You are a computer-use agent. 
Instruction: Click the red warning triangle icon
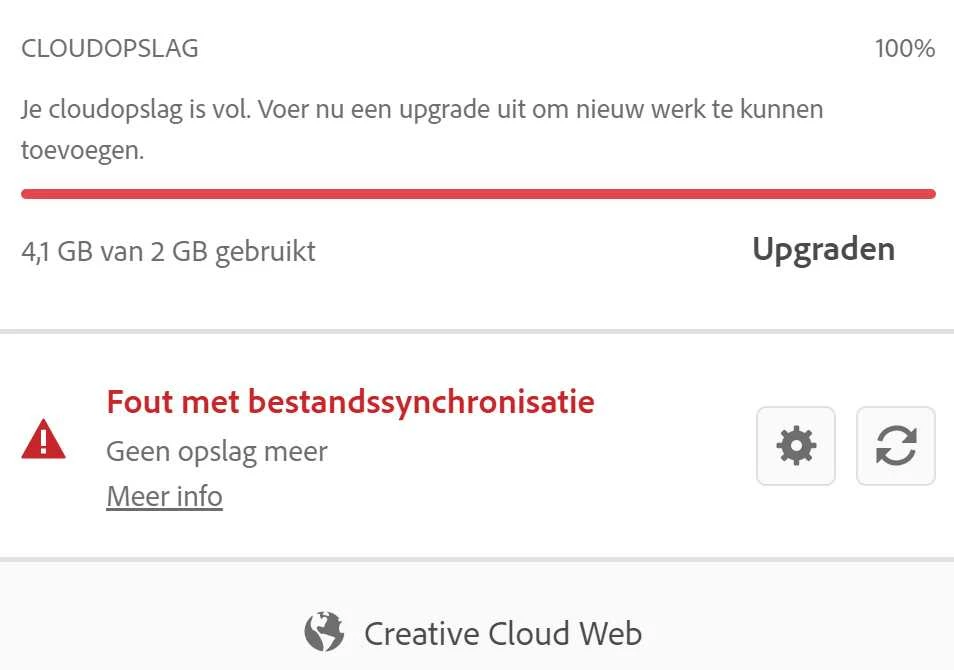(43, 439)
